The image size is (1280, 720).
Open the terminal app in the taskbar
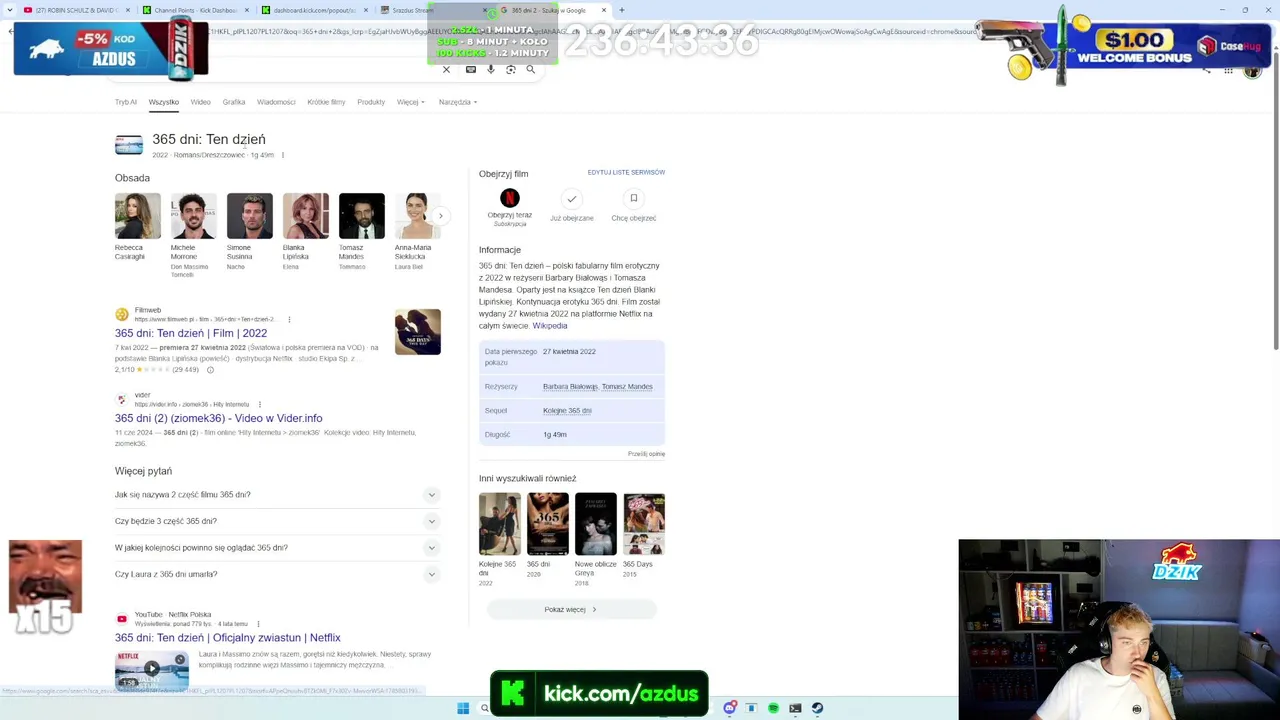click(795, 708)
